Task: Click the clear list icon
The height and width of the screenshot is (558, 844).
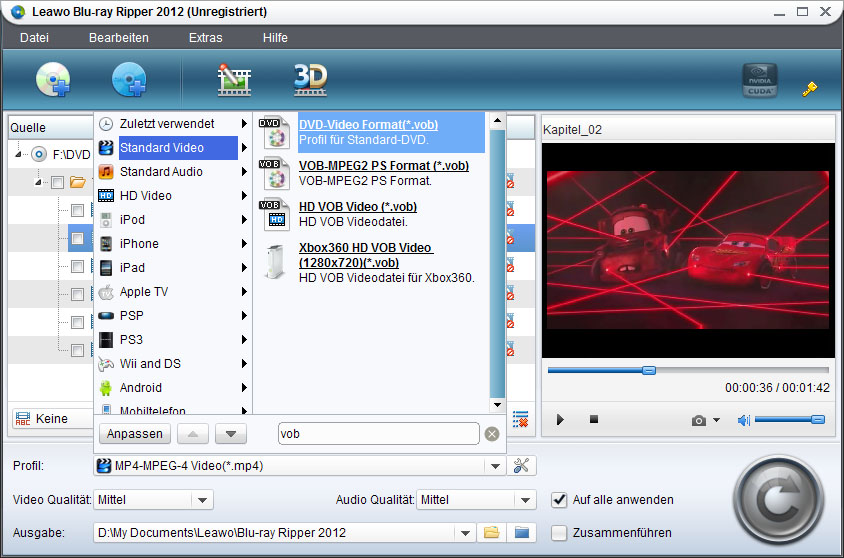Action: (521, 419)
